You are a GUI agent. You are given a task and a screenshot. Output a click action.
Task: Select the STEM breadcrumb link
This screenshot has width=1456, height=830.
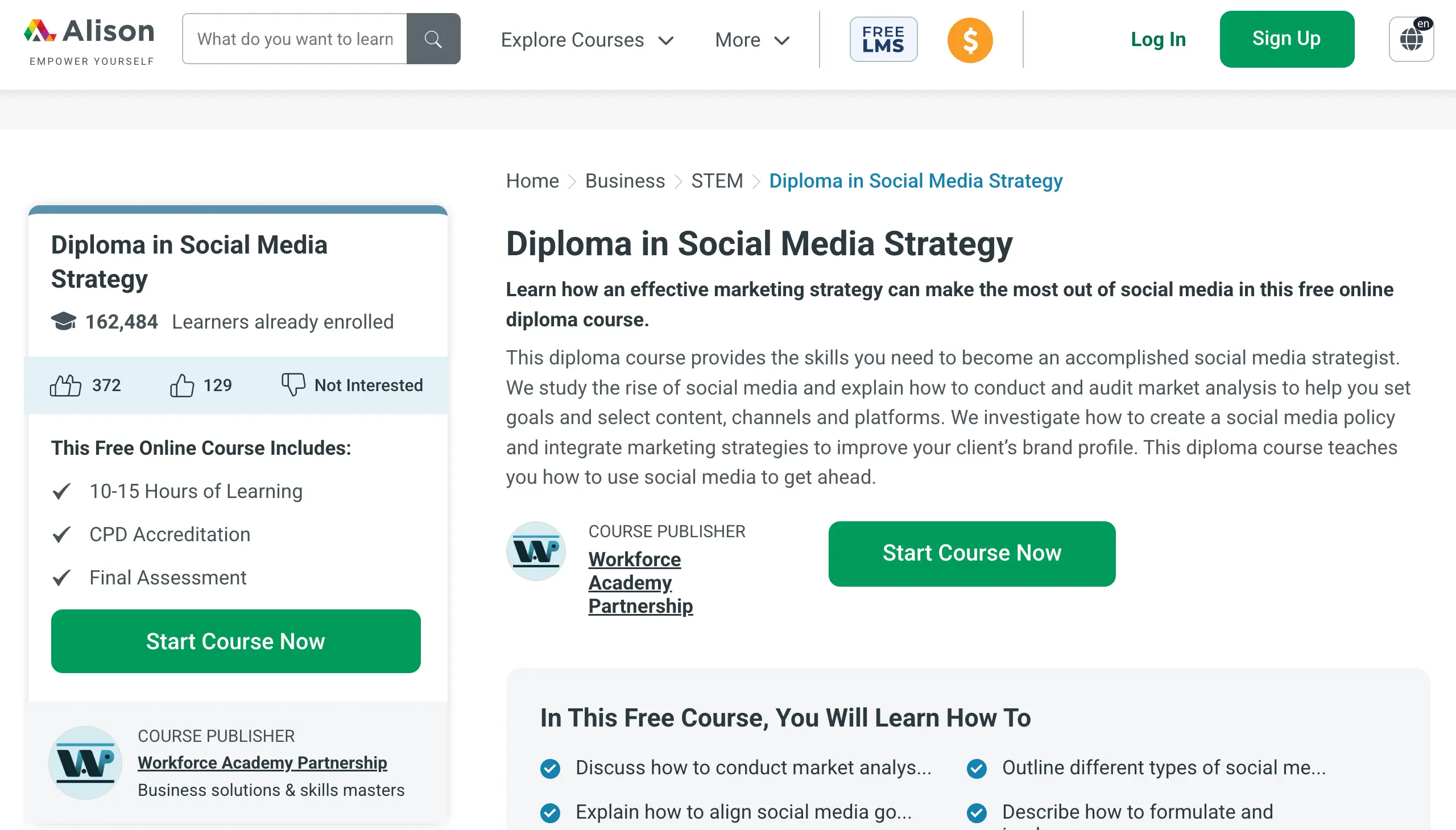717,181
